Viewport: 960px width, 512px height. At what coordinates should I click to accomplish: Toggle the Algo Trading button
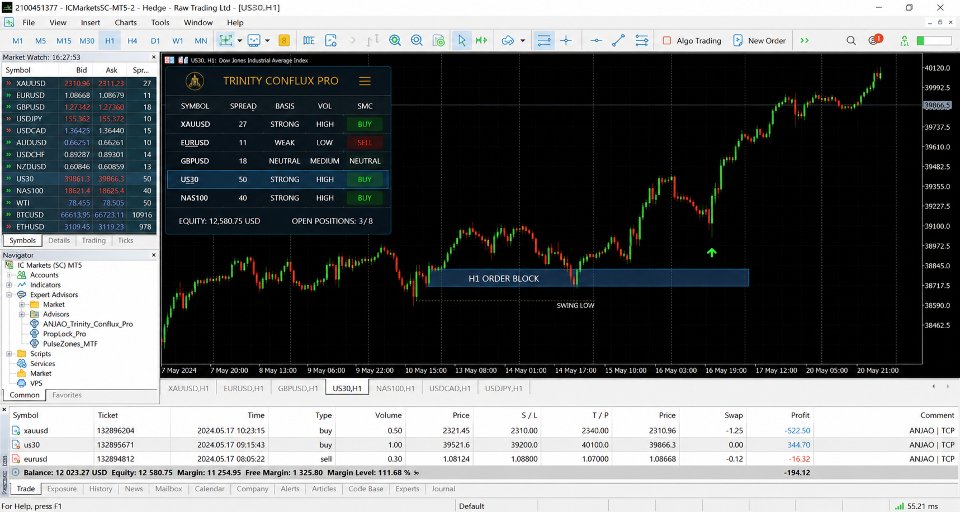[x=691, y=40]
